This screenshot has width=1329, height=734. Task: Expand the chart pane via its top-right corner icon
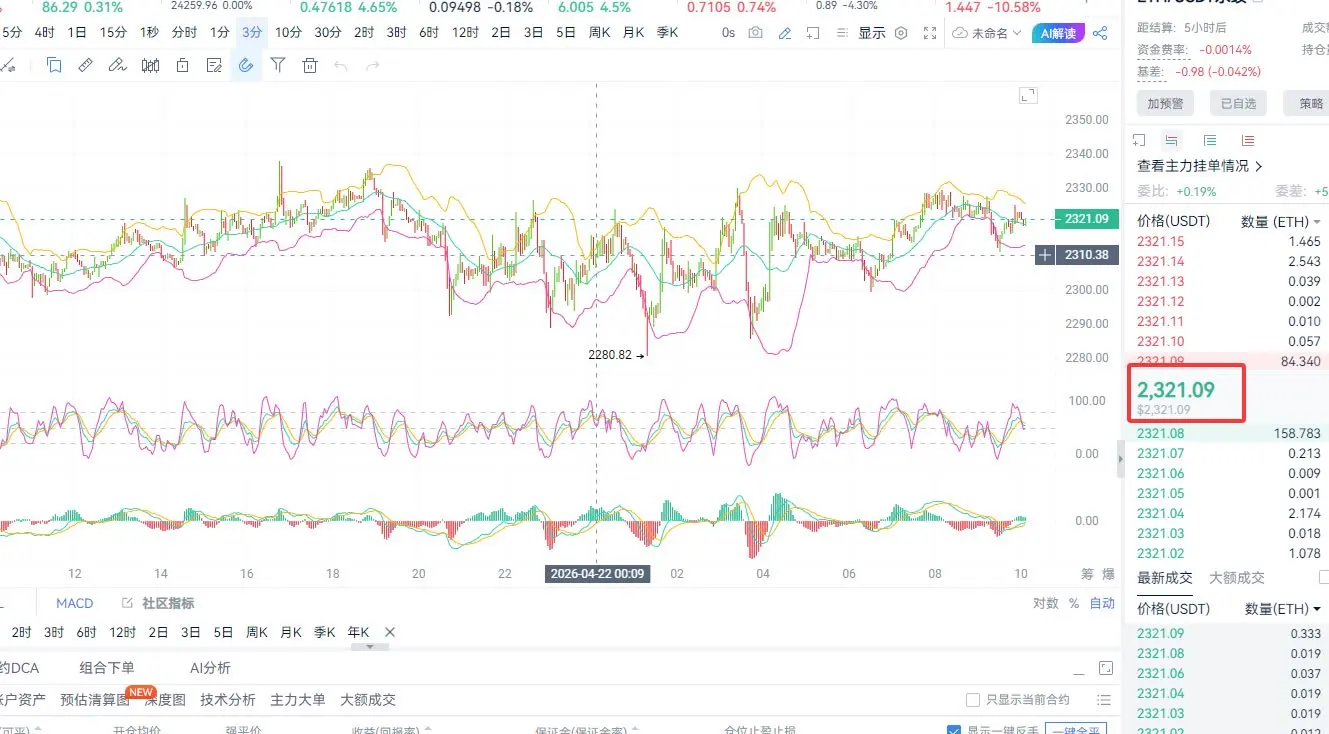1027,95
